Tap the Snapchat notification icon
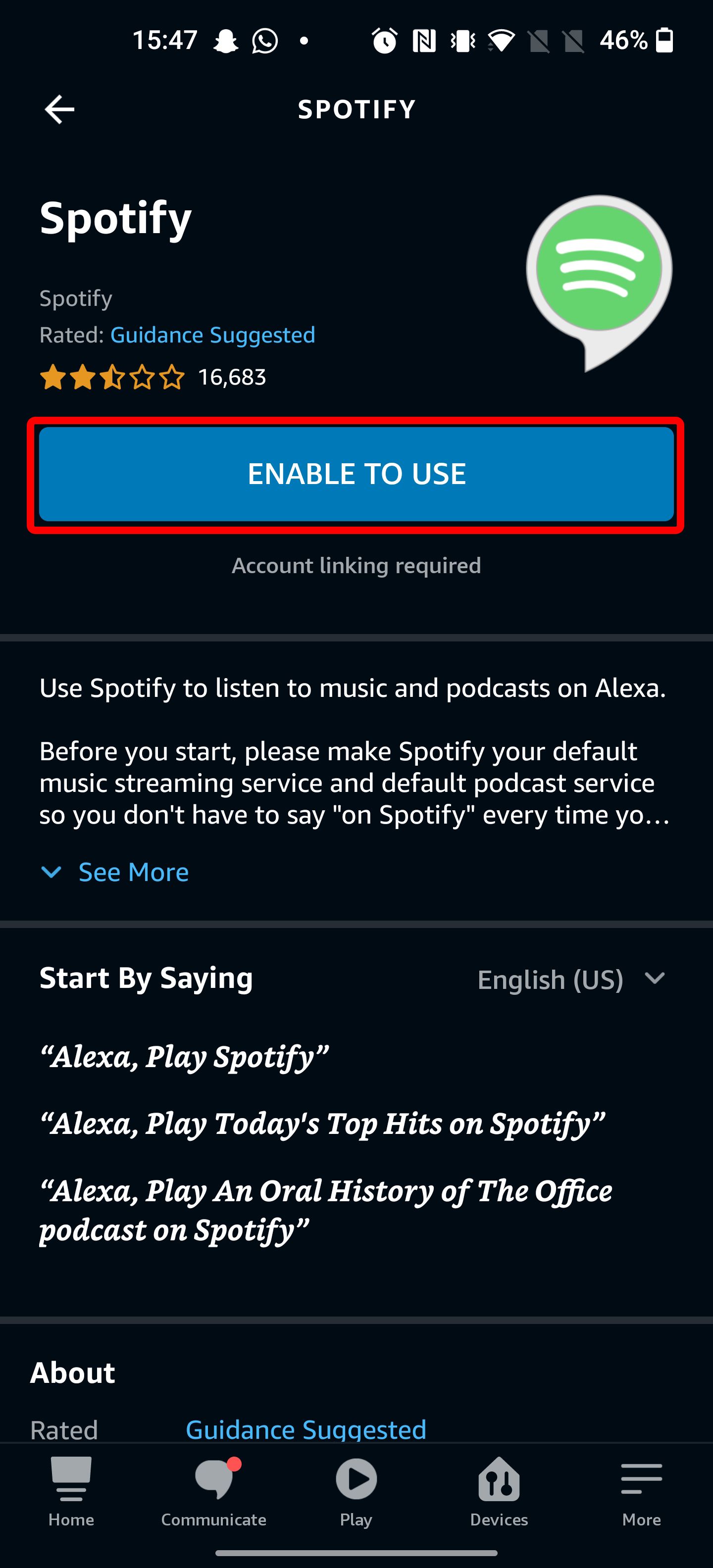Image resolution: width=713 pixels, height=1568 pixels. [225, 41]
